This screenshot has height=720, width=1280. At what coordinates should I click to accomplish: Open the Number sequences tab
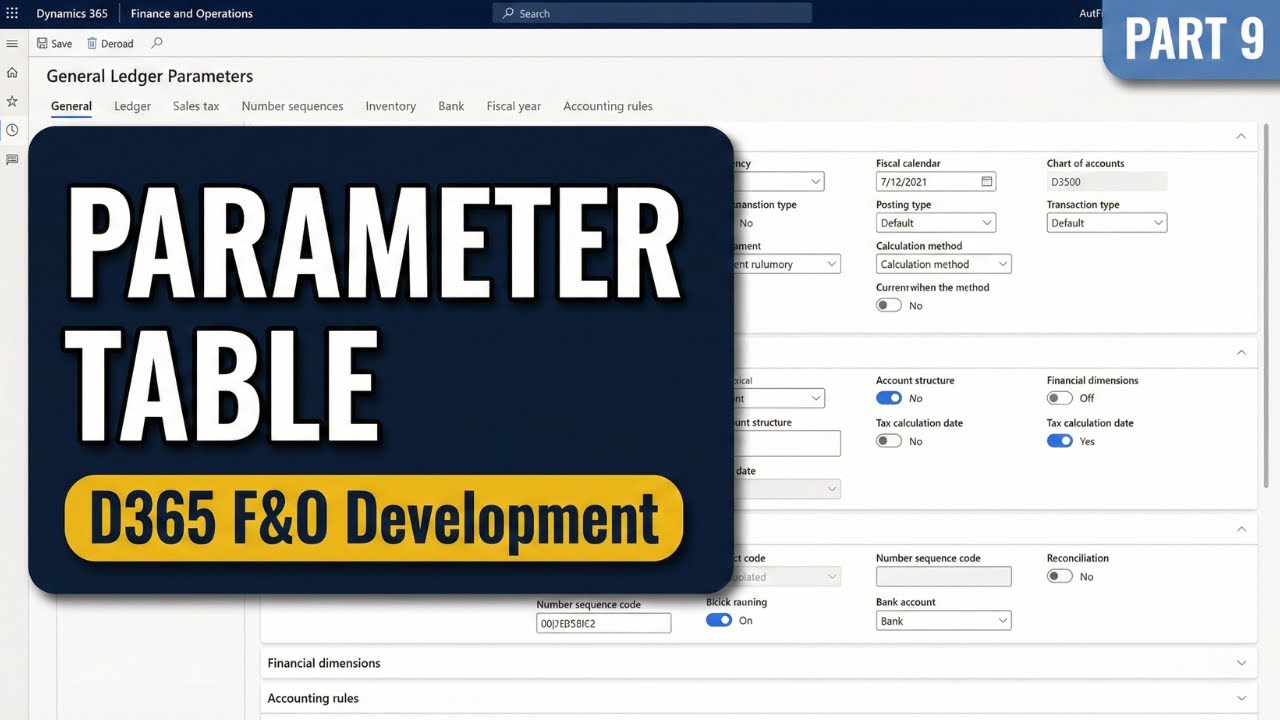(x=292, y=106)
